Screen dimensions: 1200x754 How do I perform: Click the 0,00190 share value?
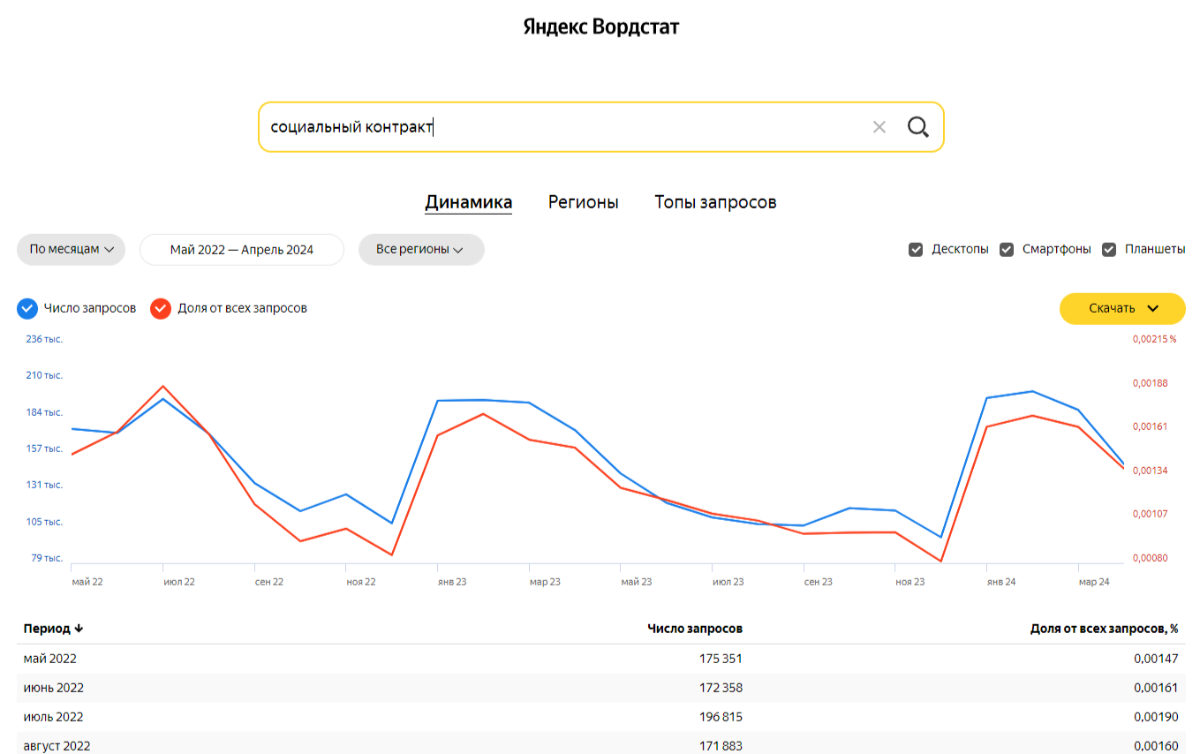1156,717
